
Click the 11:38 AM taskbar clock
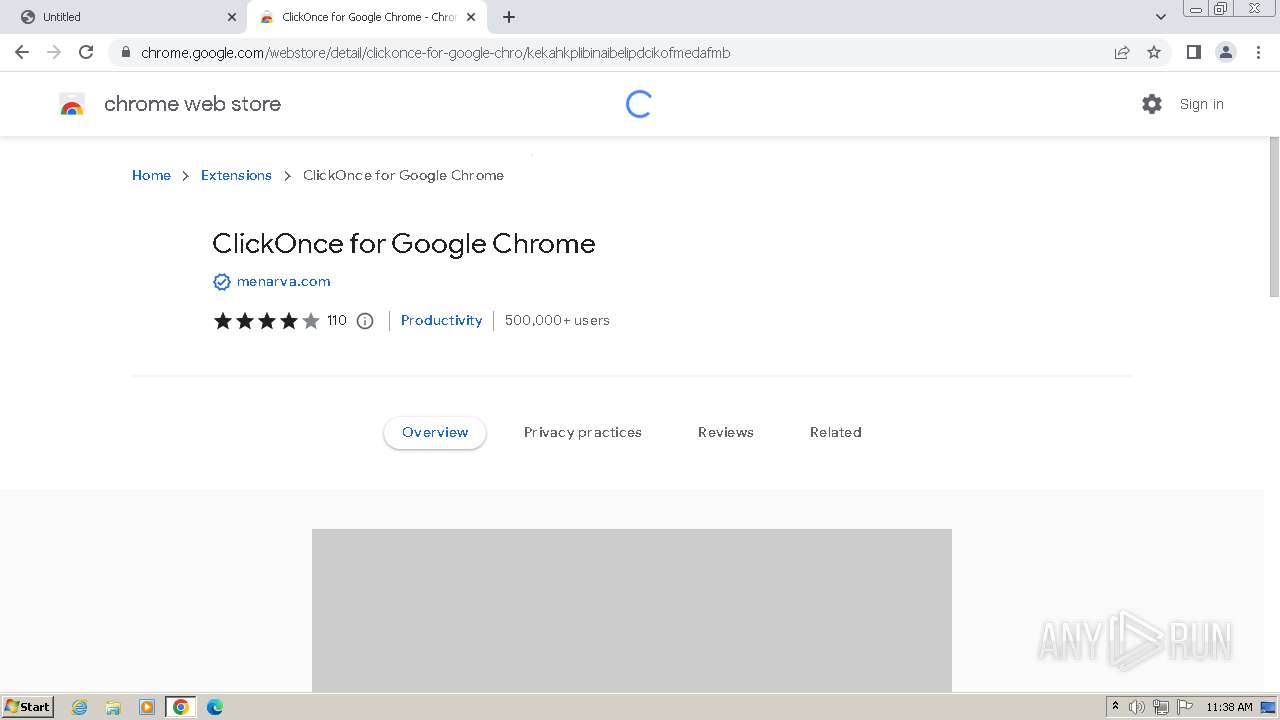[x=1229, y=707]
